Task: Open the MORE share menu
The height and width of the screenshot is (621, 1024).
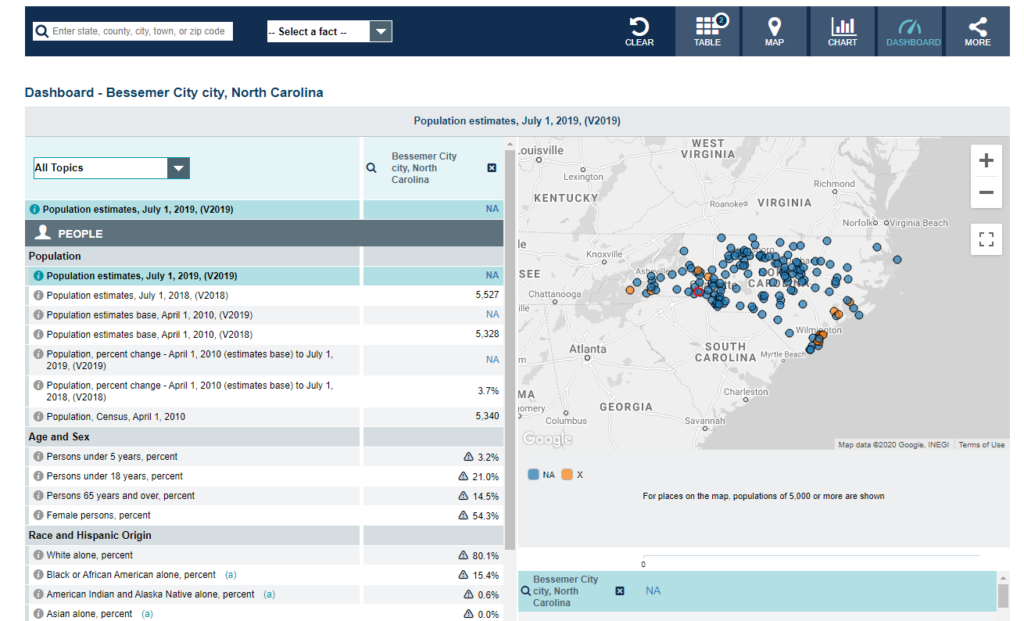Action: click(x=978, y=31)
